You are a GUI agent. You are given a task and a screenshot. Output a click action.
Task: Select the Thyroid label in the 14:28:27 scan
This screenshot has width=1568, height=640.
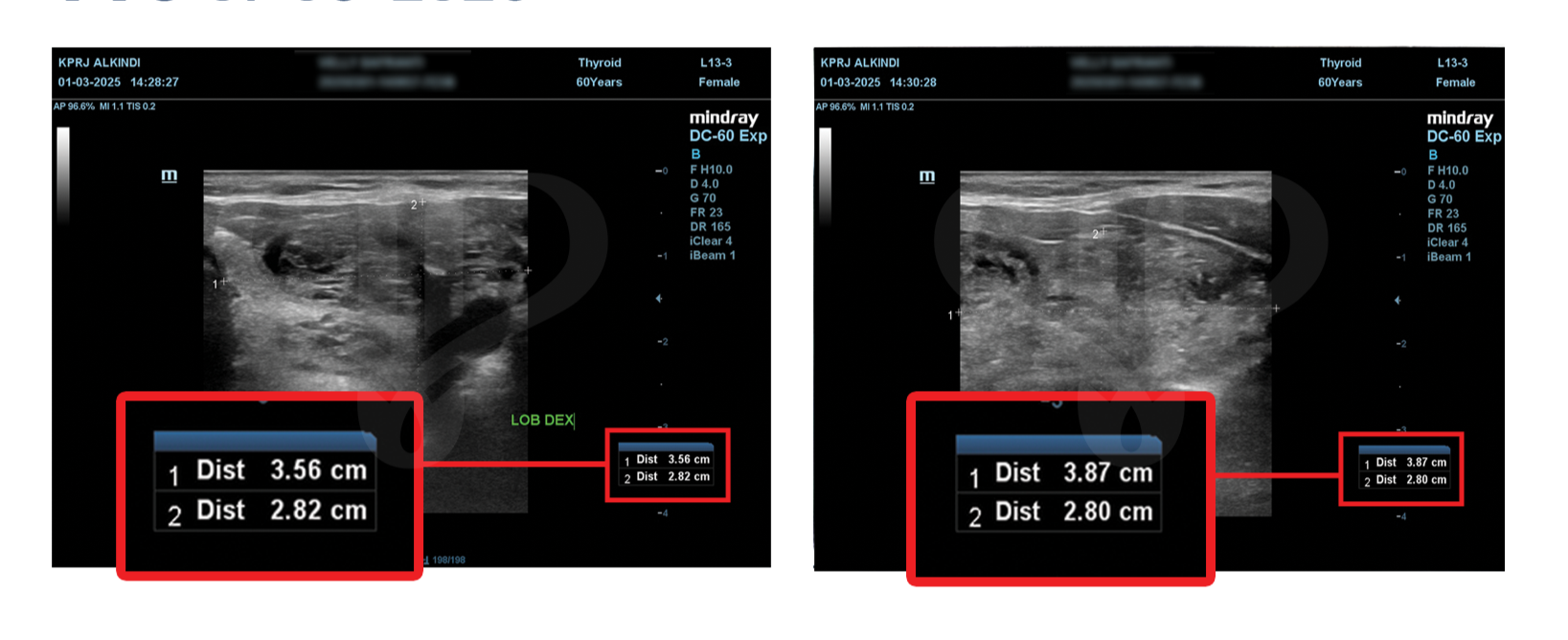pyautogui.click(x=600, y=63)
